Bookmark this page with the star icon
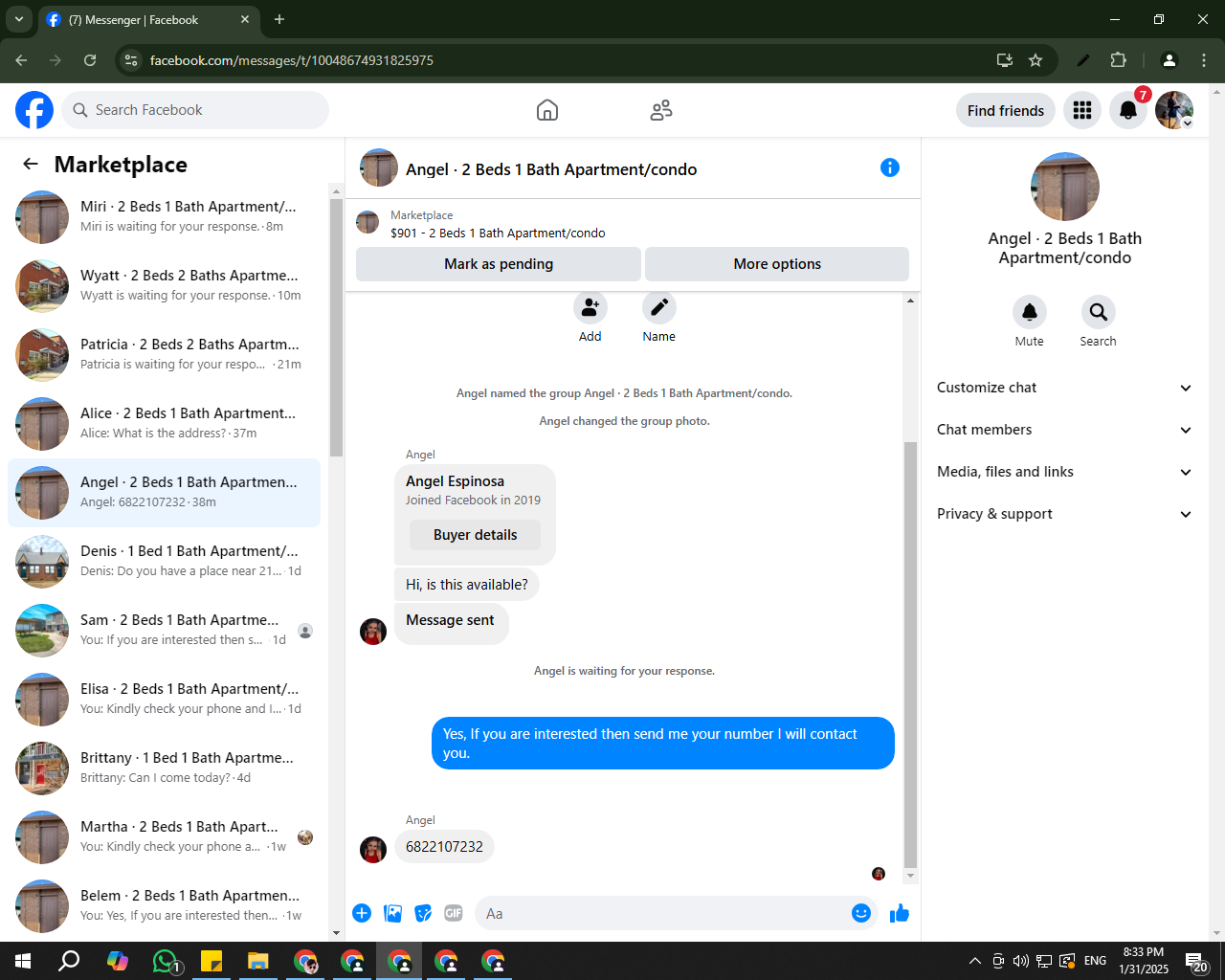This screenshot has width=1225, height=980. click(x=1036, y=60)
